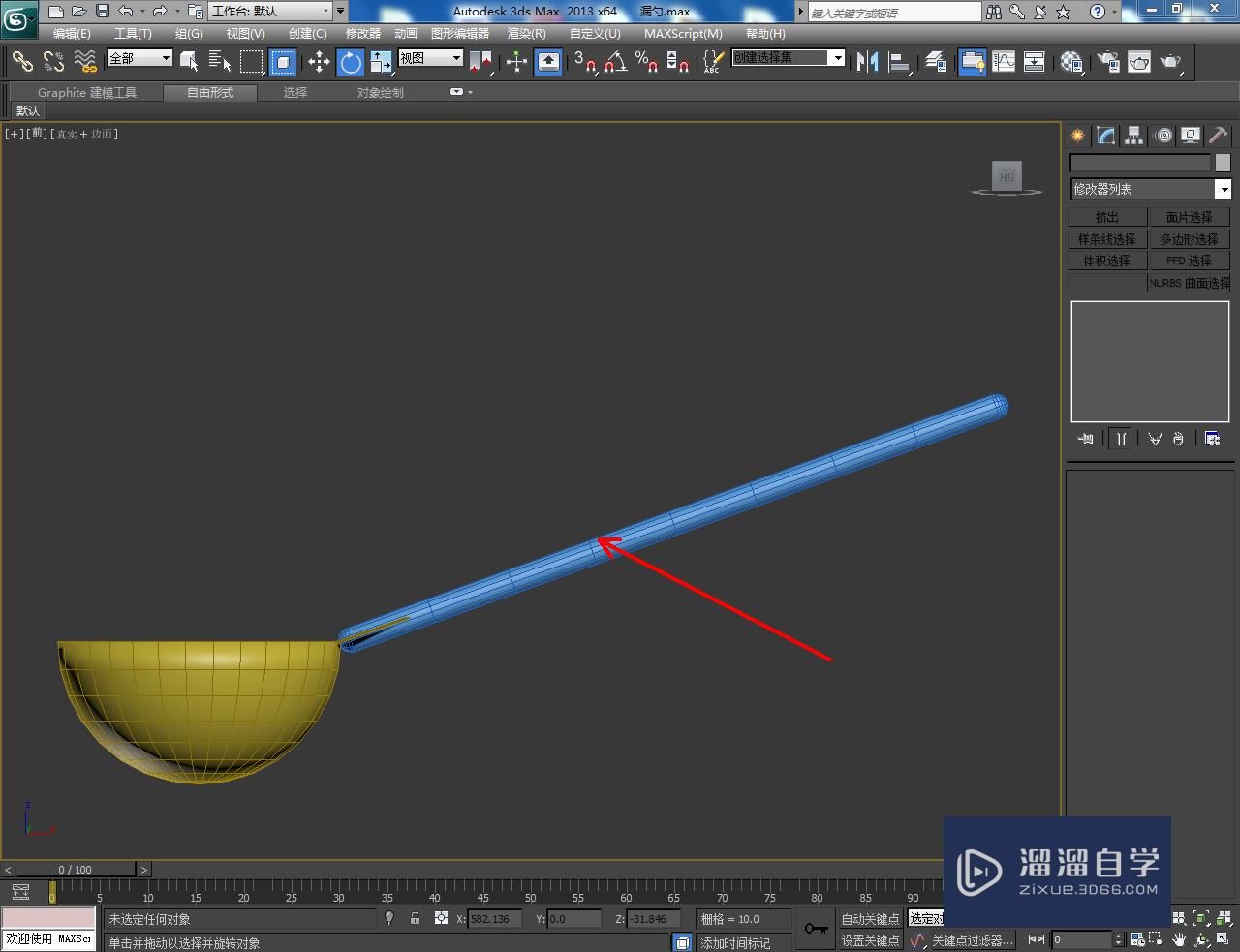Screen dimensions: 1240x952
Task: Activate the Select and Rotate tool
Action: point(350,62)
